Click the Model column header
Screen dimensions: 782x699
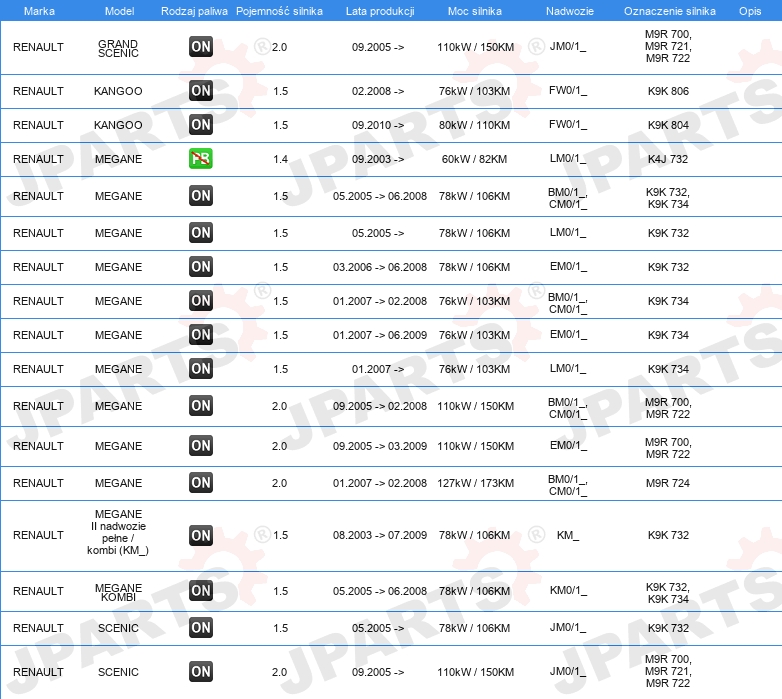119,11
